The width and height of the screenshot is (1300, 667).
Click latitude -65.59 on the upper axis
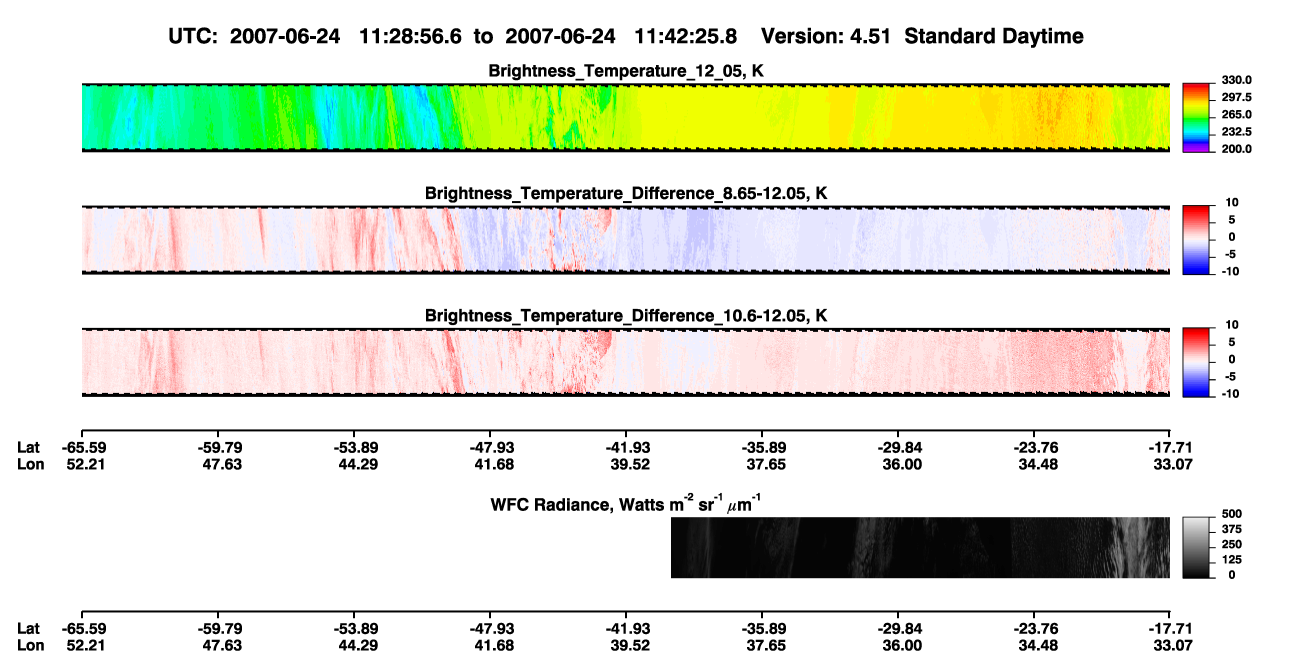(x=83, y=447)
